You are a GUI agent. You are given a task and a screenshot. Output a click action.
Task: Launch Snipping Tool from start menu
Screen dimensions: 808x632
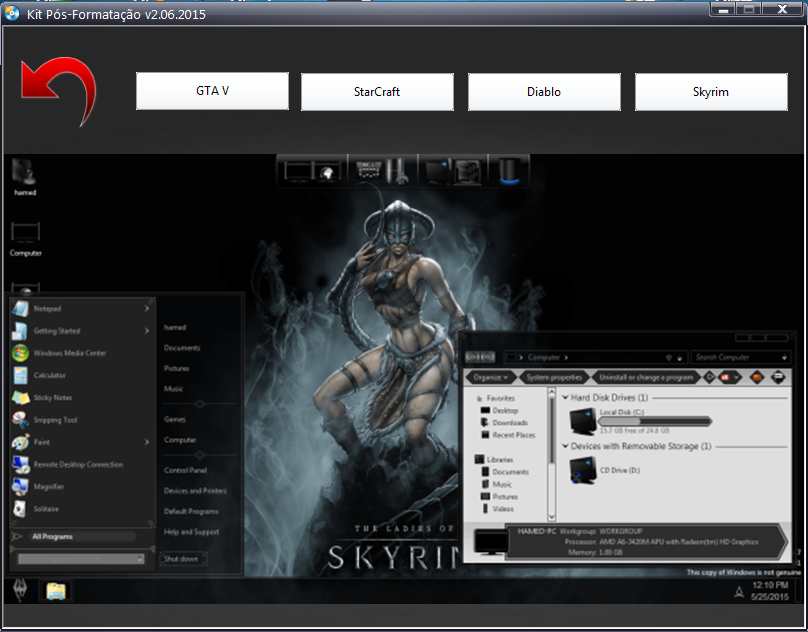click(x=20, y=420)
